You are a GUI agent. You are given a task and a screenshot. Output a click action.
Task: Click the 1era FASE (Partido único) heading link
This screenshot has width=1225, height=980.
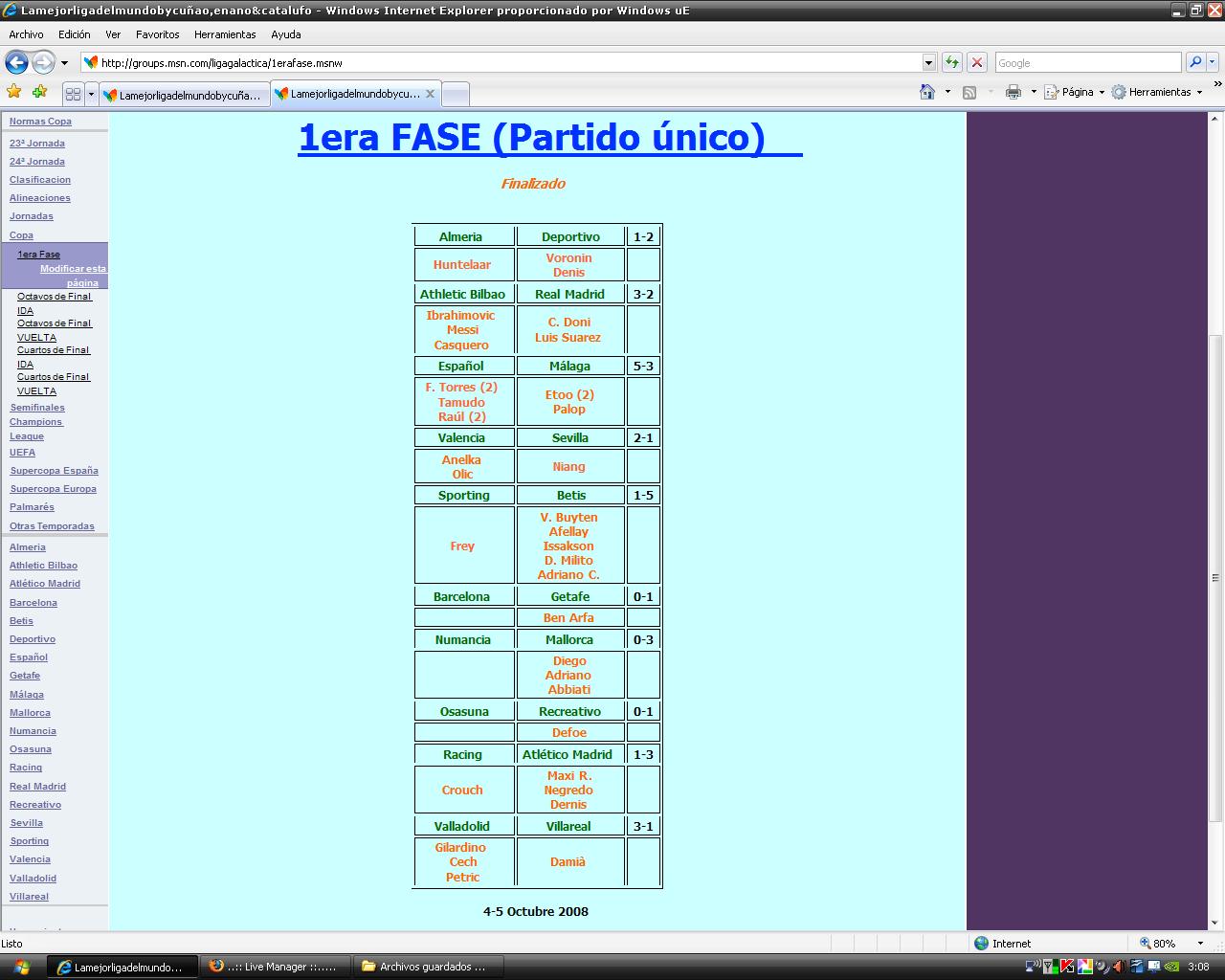tap(549, 137)
